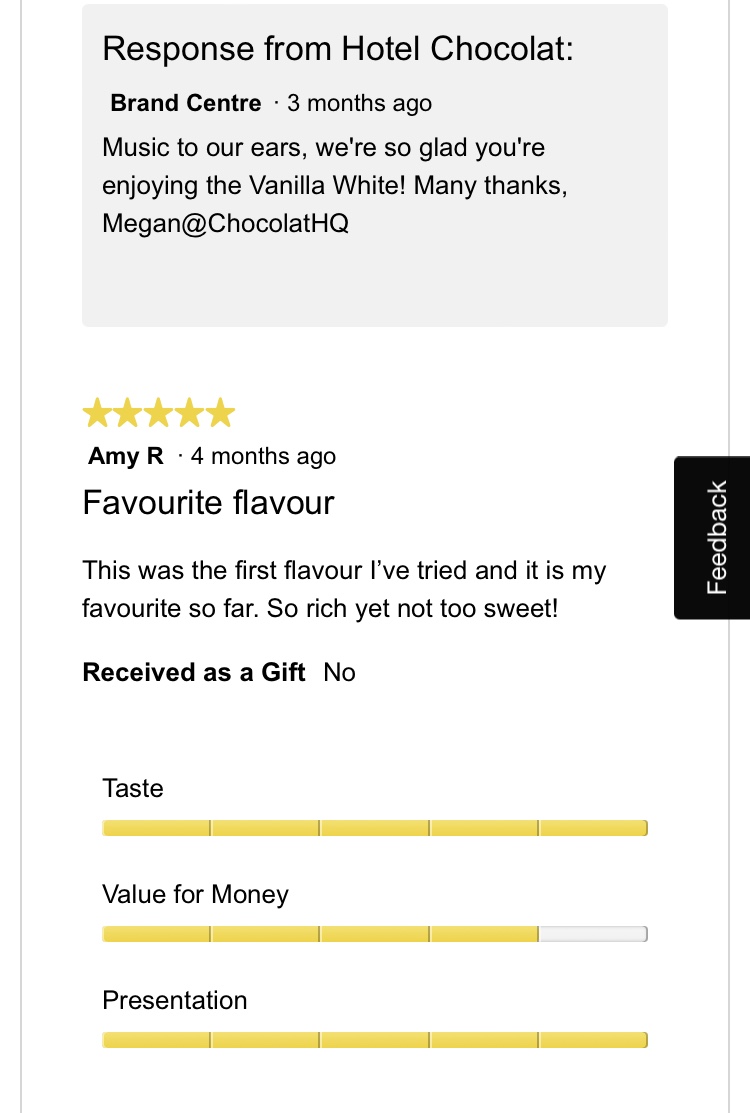The width and height of the screenshot is (750, 1113).
Task: Select the 'Favourite flavour' review title
Action: point(208,502)
